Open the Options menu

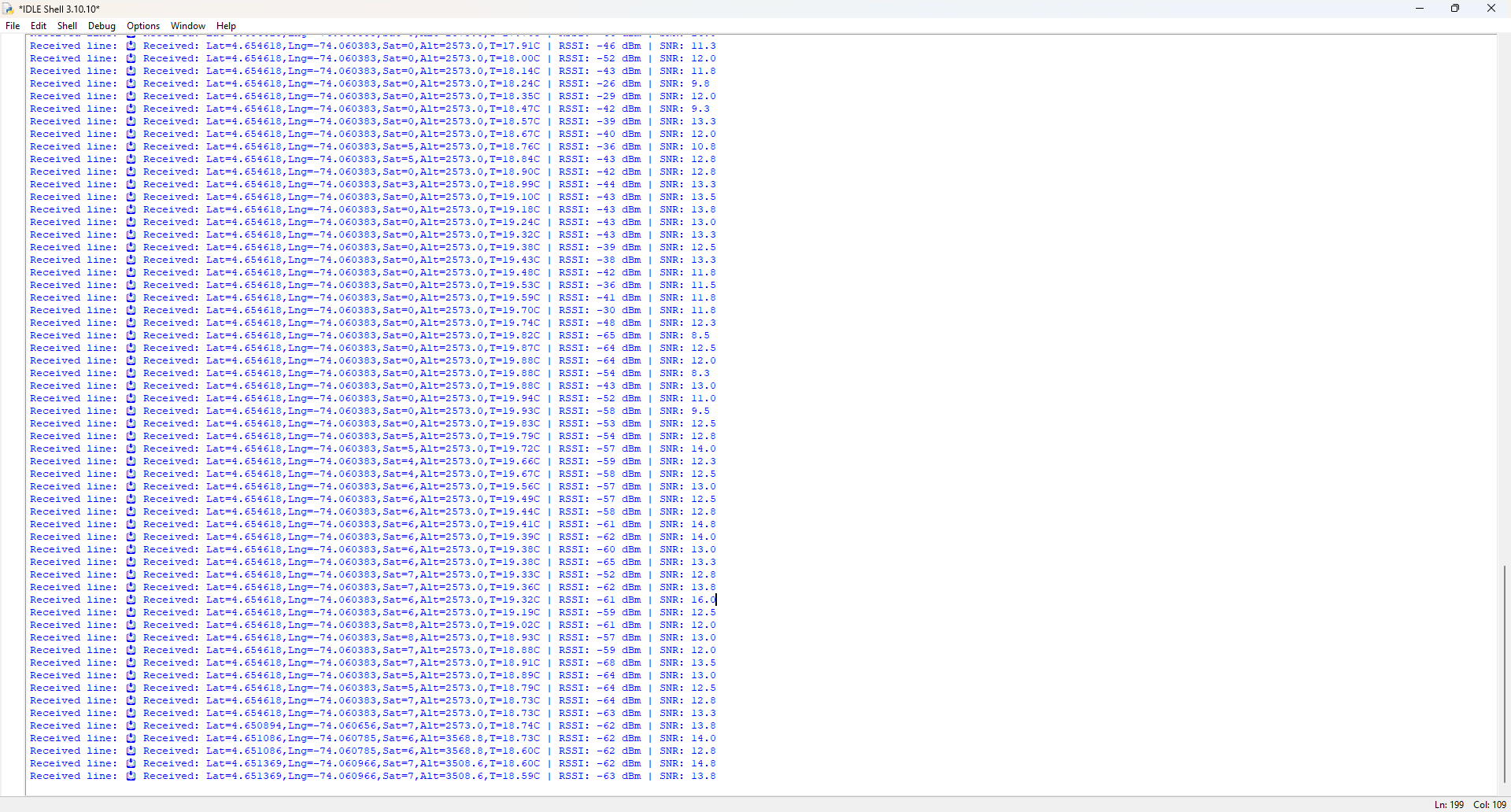143,26
